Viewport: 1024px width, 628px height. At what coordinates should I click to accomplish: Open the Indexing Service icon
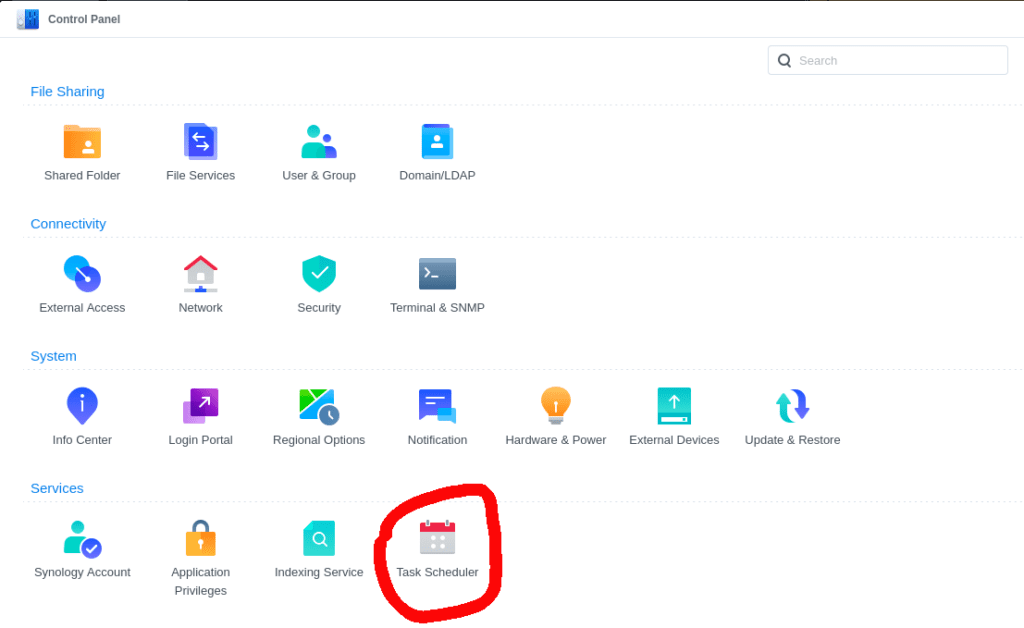tap(319, 538)
